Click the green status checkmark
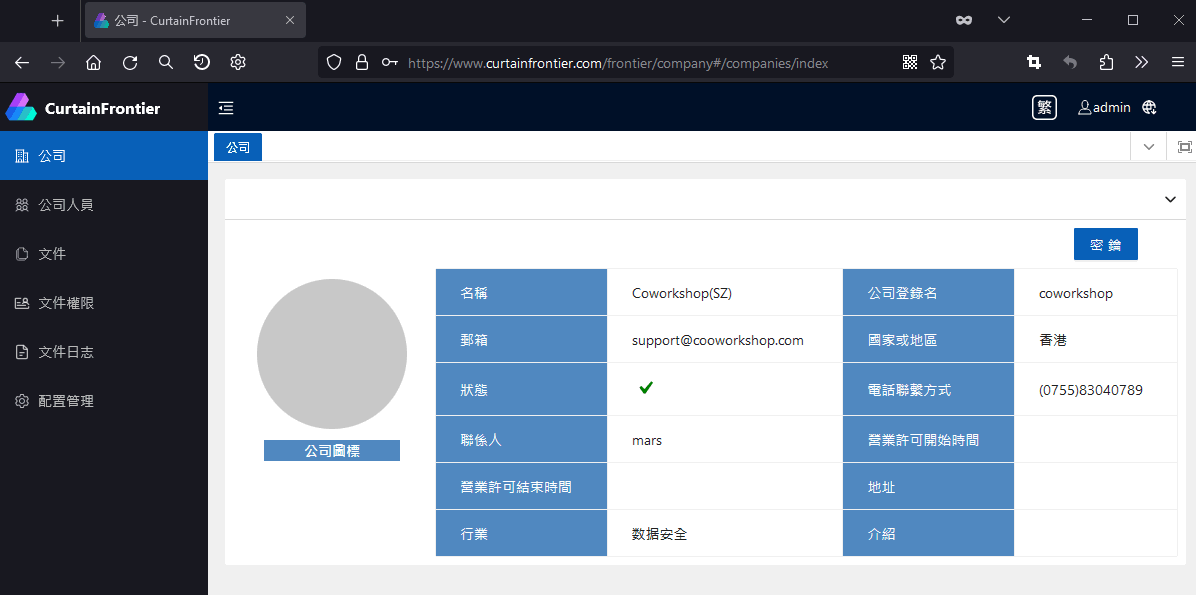1196x595 pixels. 646,388
